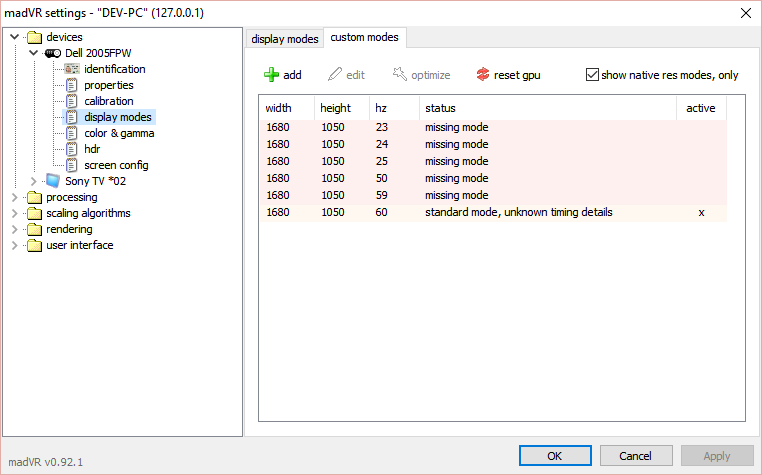Click the Dell 2005FPW device icon
762x475 pixels.
click(x=53, y=53)
